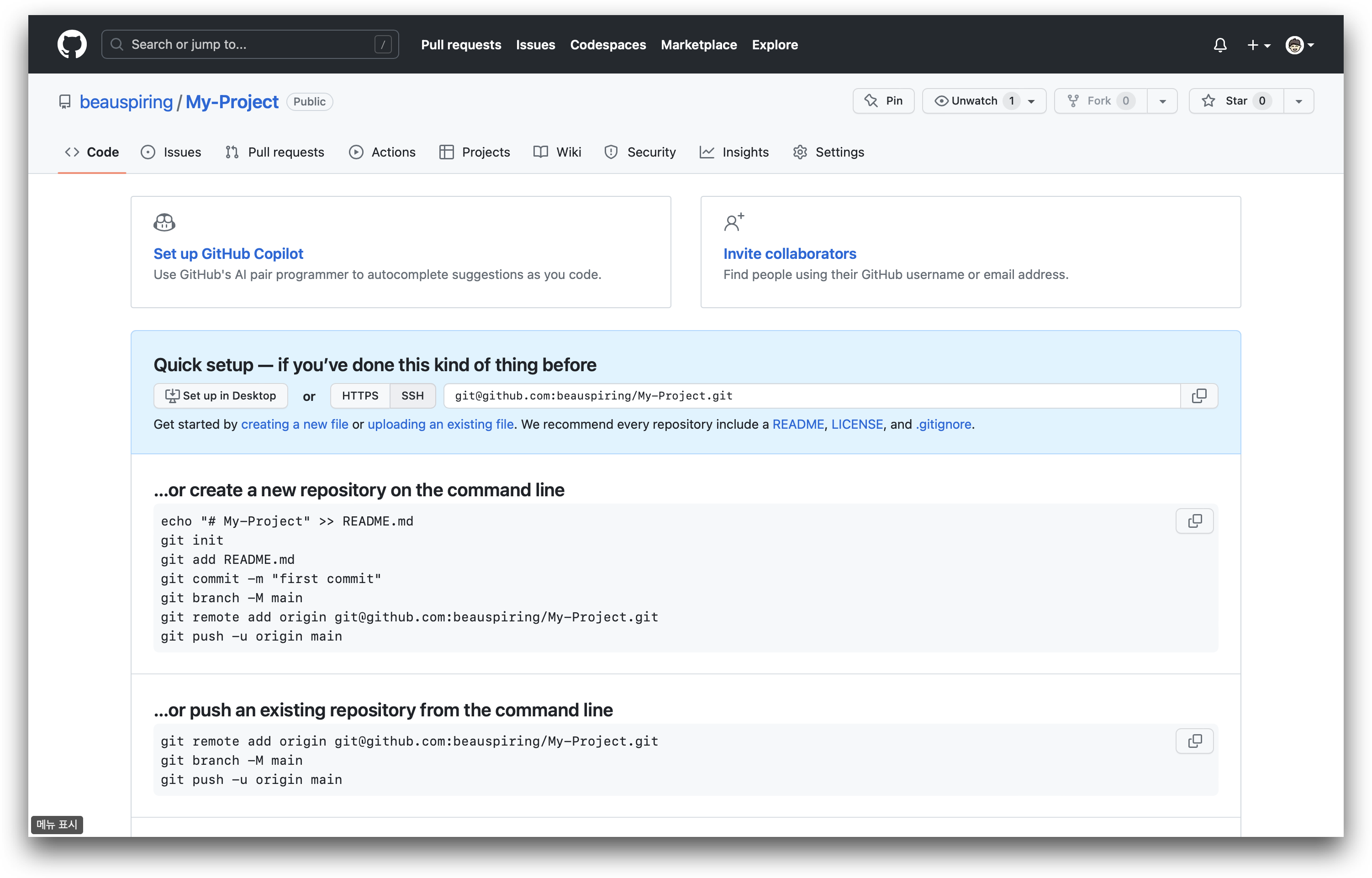
Task: Switch clone URL to HTTPS
Action: click(x=360, y=396)
